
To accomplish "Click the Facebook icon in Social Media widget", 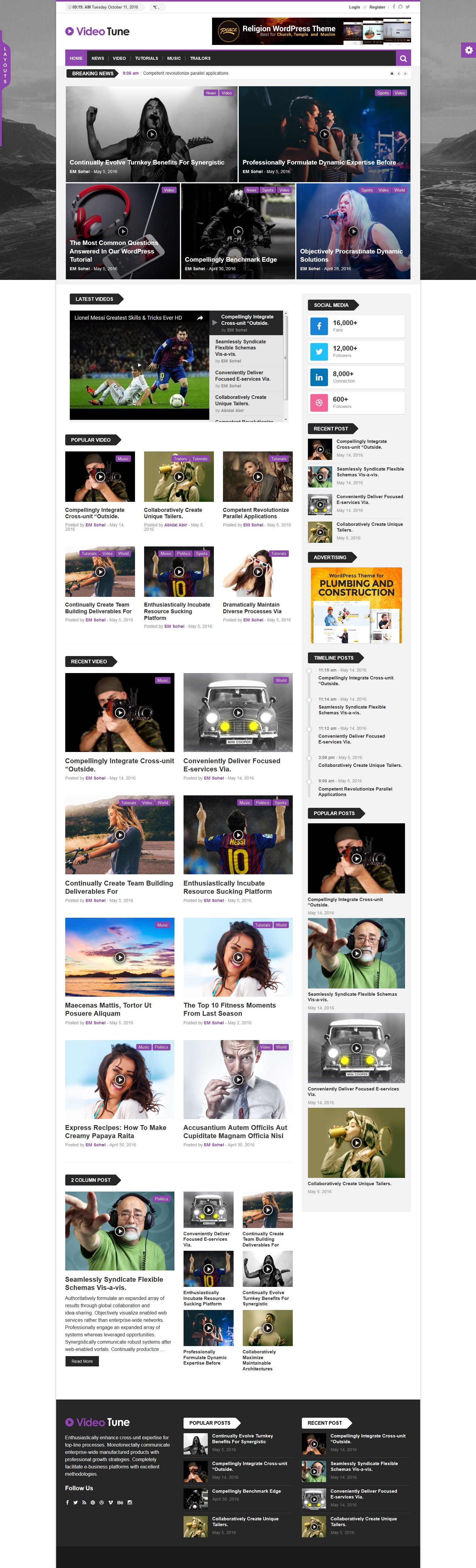I will tap(319, 326).
